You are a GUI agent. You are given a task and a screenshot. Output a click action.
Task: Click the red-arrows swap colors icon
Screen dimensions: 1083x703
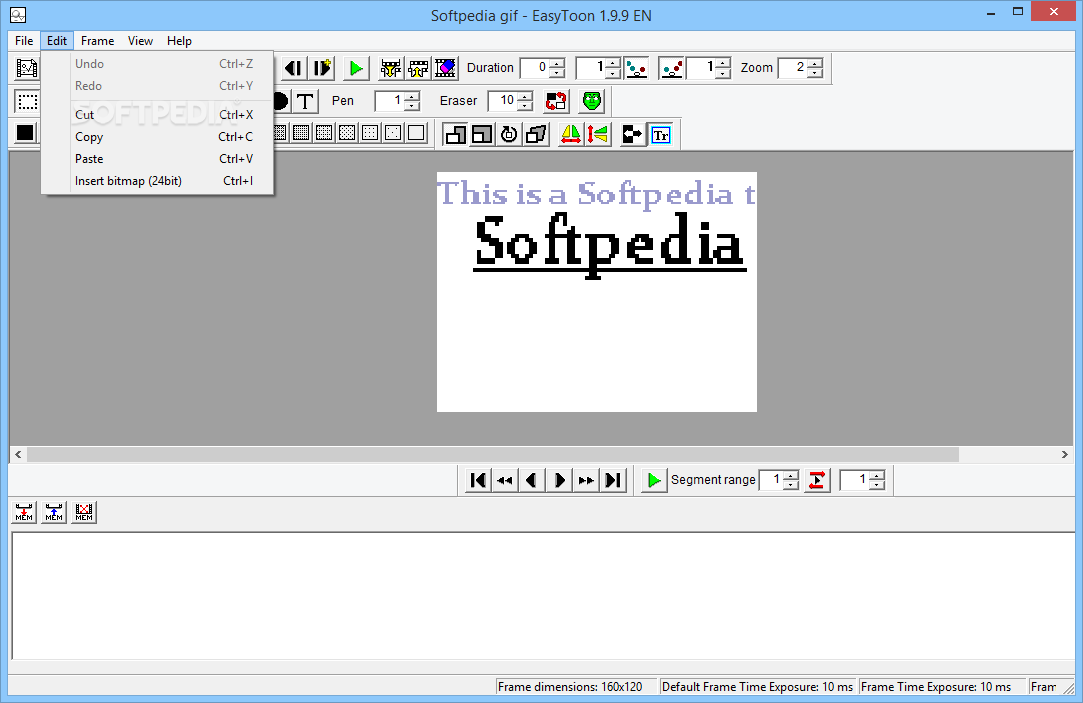click(556, 102)
